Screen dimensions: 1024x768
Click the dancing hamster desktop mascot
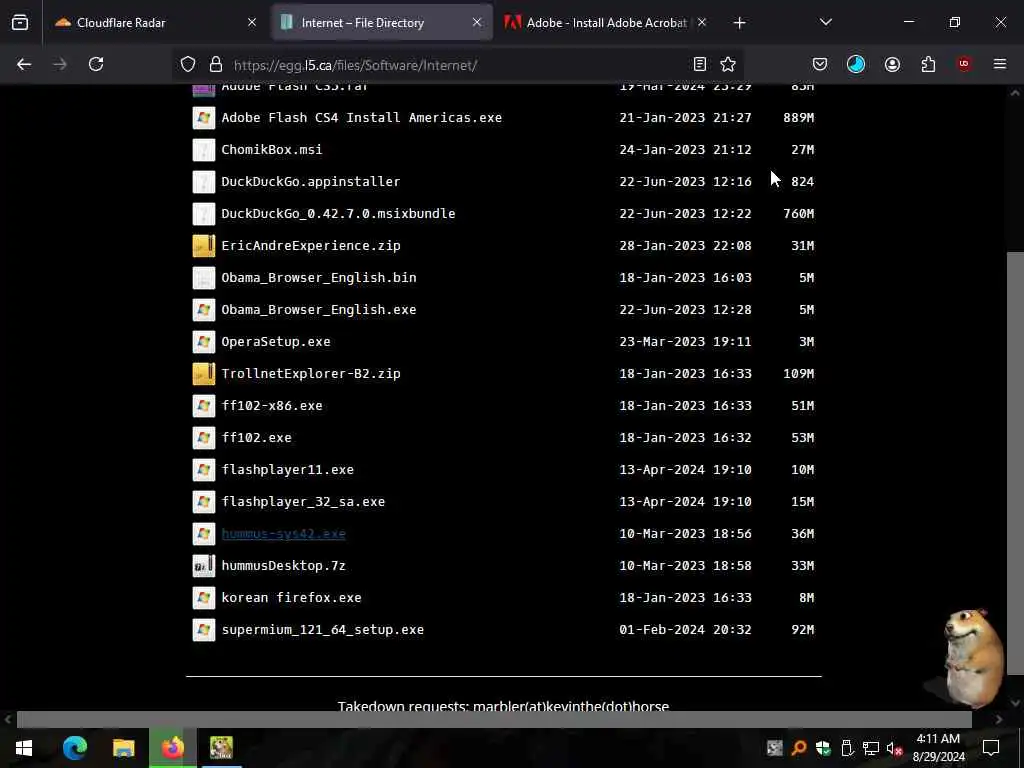click(x=972, y=658)
